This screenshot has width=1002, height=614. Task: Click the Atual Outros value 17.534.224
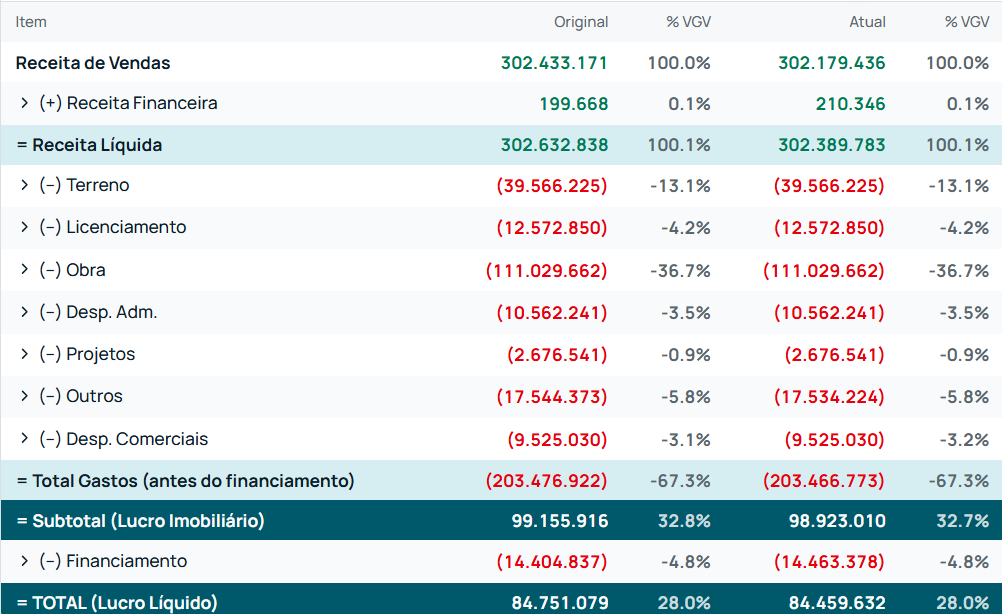point(829,397)
